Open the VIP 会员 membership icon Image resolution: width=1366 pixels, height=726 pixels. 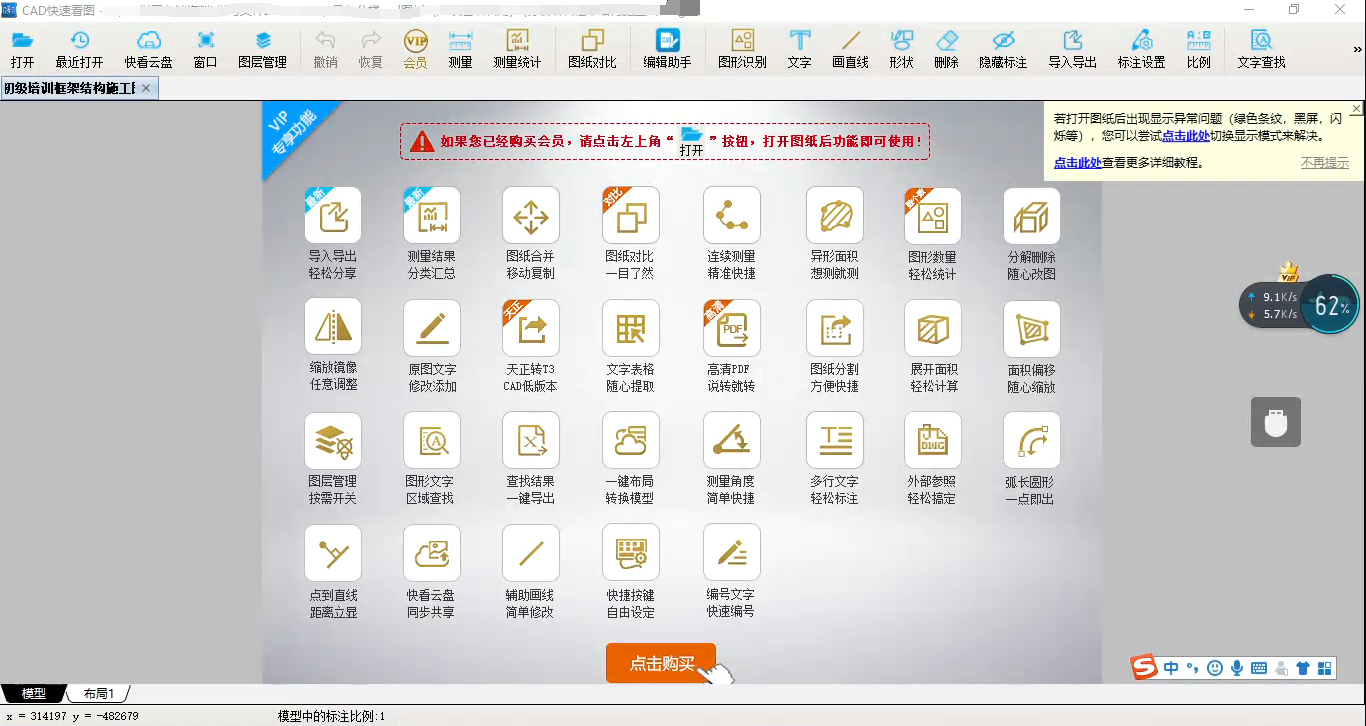[x=415, y=49]
